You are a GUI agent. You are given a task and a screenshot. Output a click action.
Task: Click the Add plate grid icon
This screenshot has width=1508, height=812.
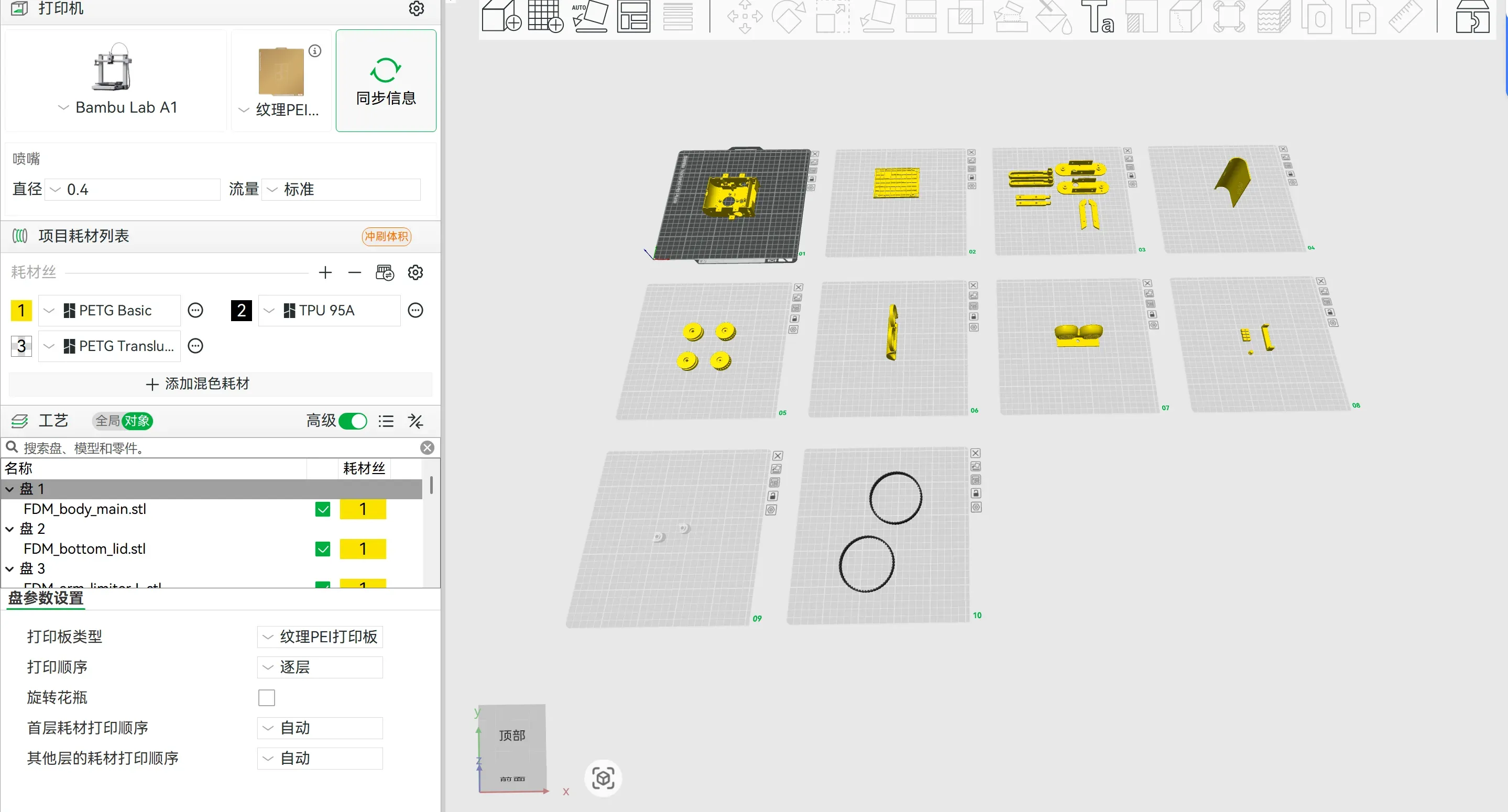click(x=545, y=16)
